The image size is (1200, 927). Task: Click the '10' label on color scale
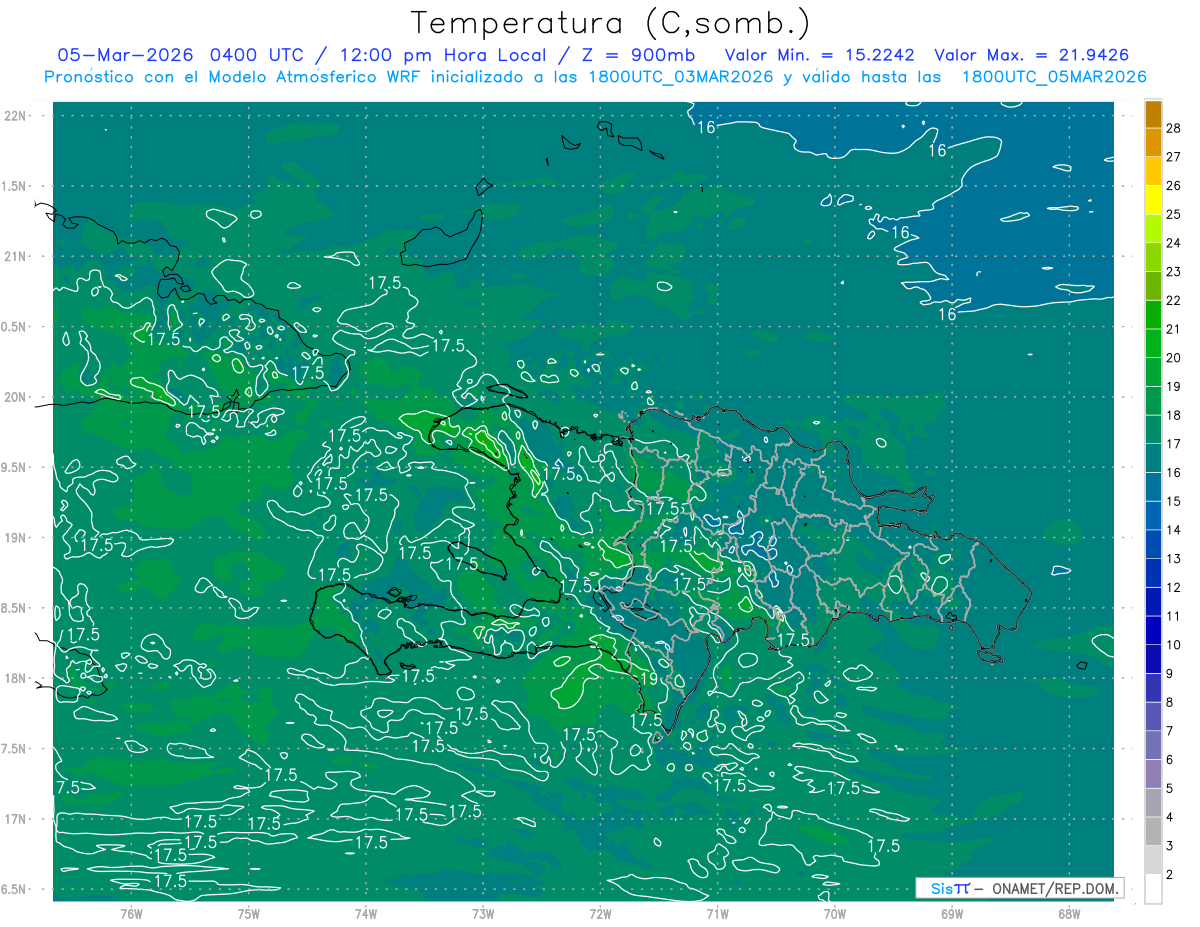(1173, 645)
